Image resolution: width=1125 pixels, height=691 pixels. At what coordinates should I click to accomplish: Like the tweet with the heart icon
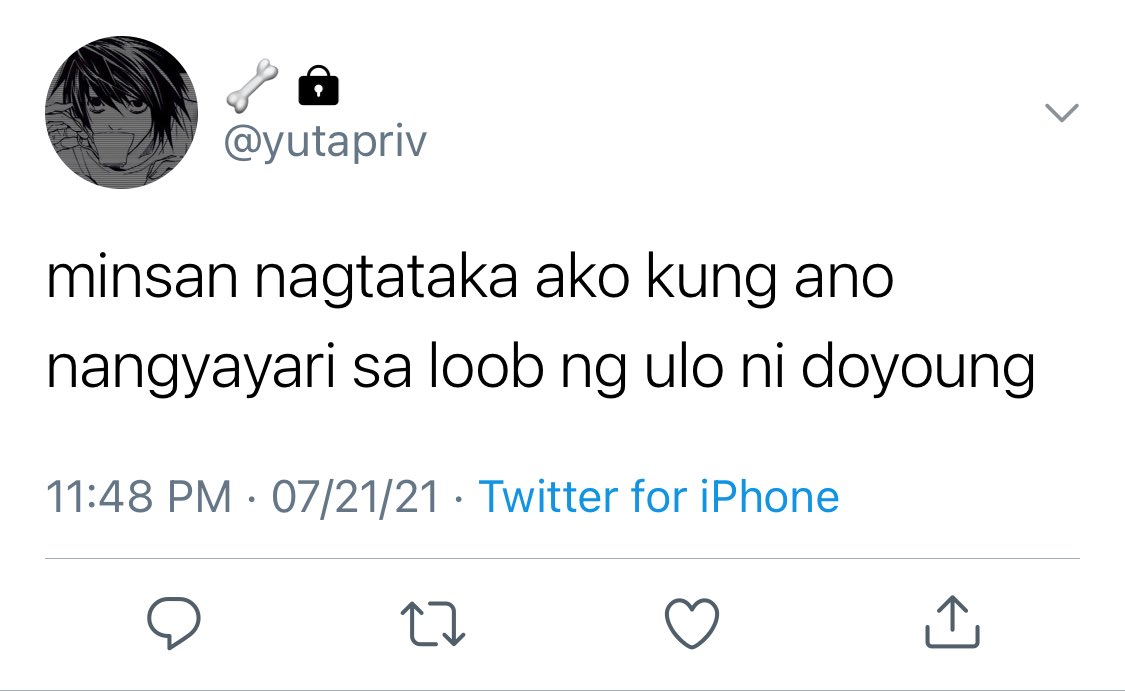pos(692,624)
